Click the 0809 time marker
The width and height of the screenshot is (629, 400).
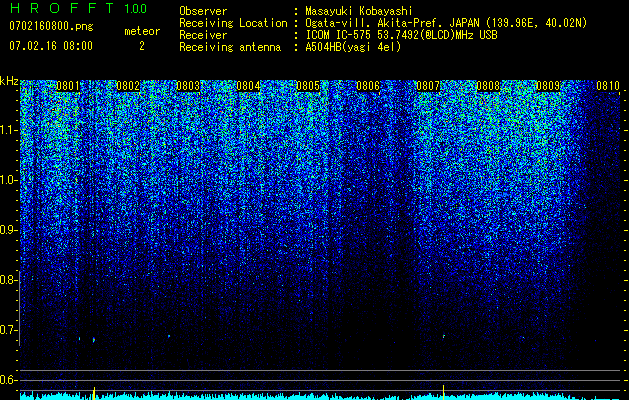pos(548,86)
